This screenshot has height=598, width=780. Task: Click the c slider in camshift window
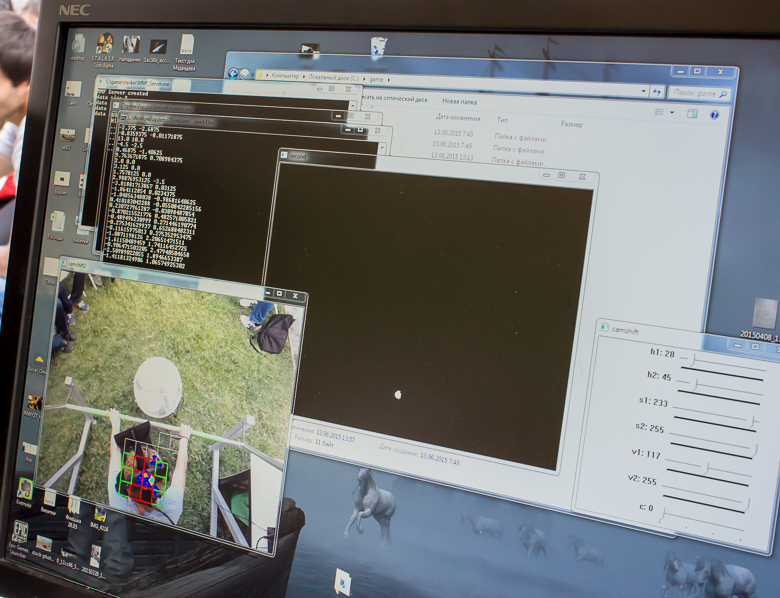(x=701, y=520)
